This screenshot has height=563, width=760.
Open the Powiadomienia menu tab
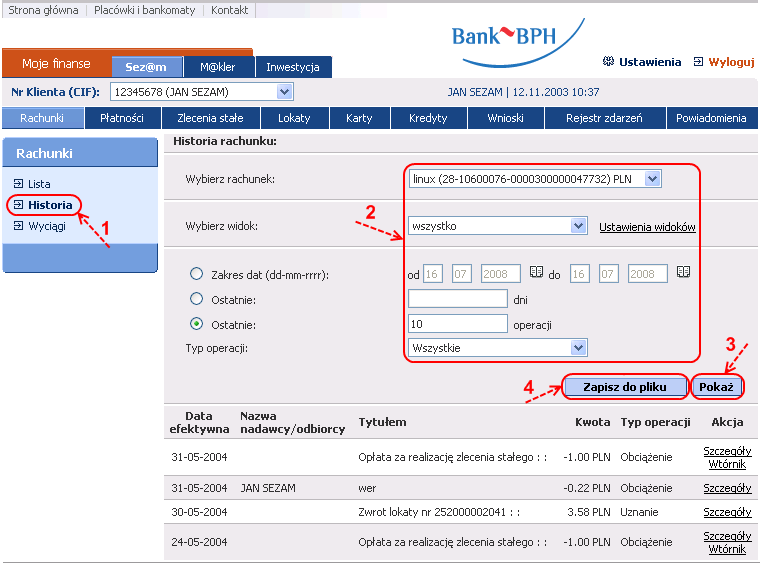pos(711,118)
